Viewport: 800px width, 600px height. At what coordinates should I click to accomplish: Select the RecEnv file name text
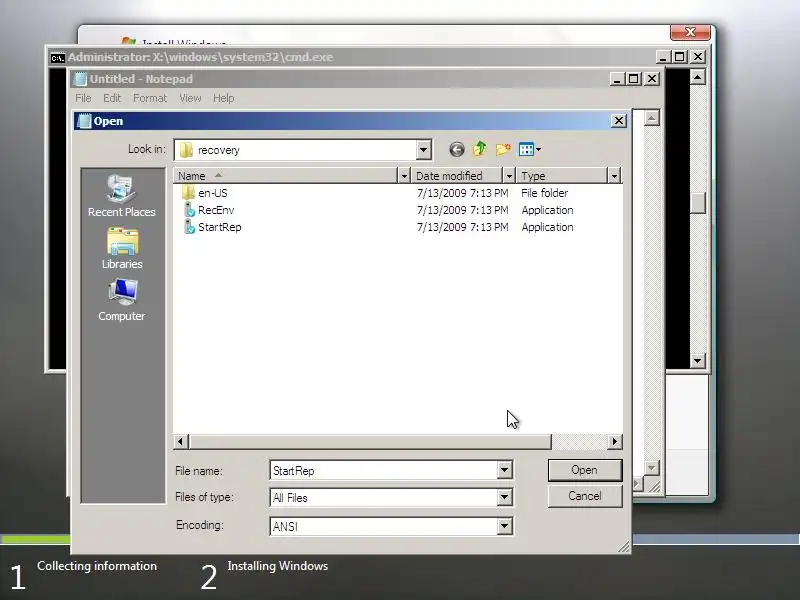coord(216,210)
